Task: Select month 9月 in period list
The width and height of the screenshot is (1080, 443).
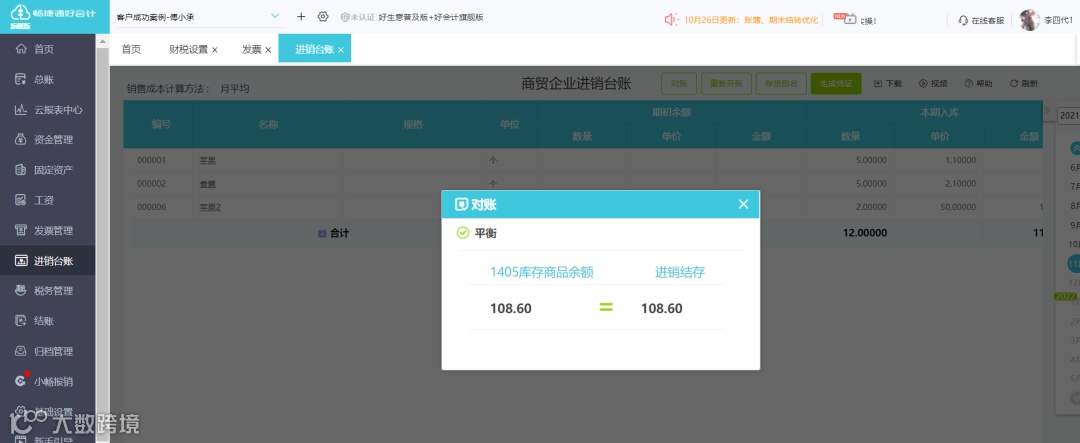Action: [1074, 225]
